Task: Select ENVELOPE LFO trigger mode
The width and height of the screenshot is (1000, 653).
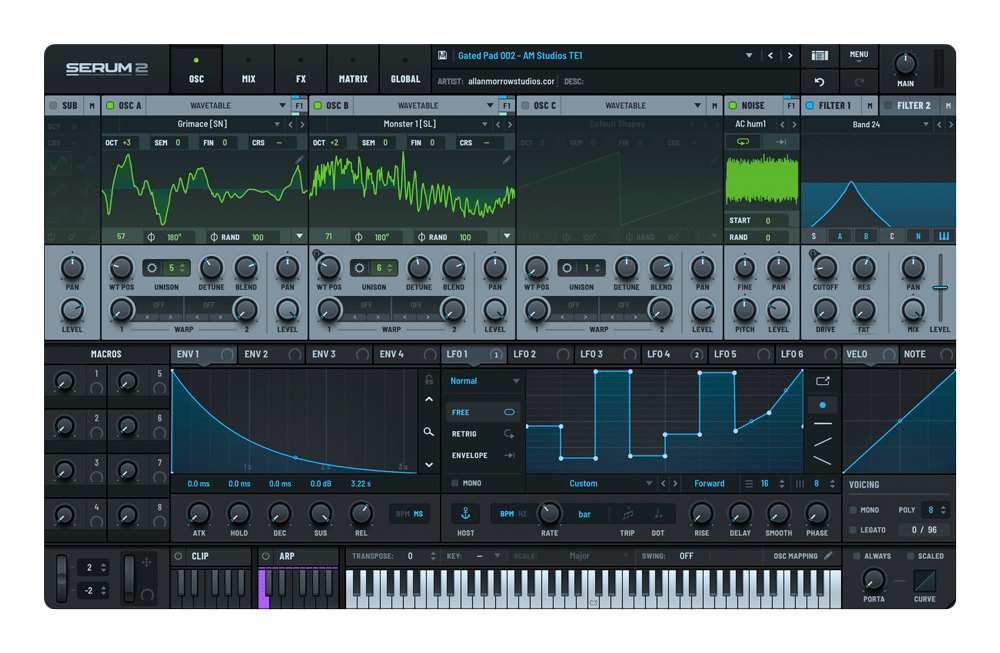Action: point(483,455)
